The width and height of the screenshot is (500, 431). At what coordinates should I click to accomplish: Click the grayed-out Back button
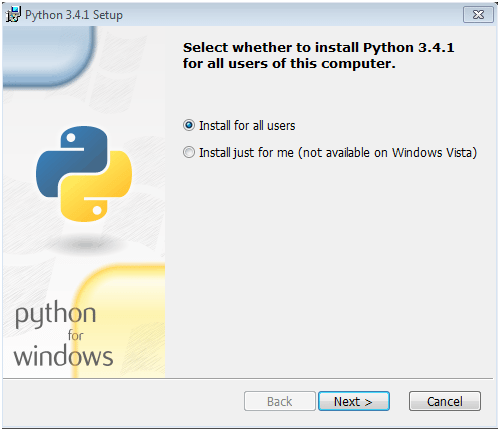279,401
